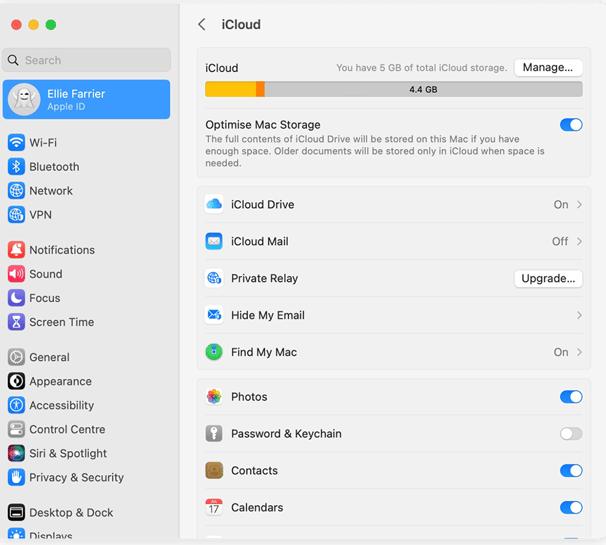This screenshot has width=606, height=545.
Task: Click the Wi-Fi icon in sidebar
Action: point(16,143)
